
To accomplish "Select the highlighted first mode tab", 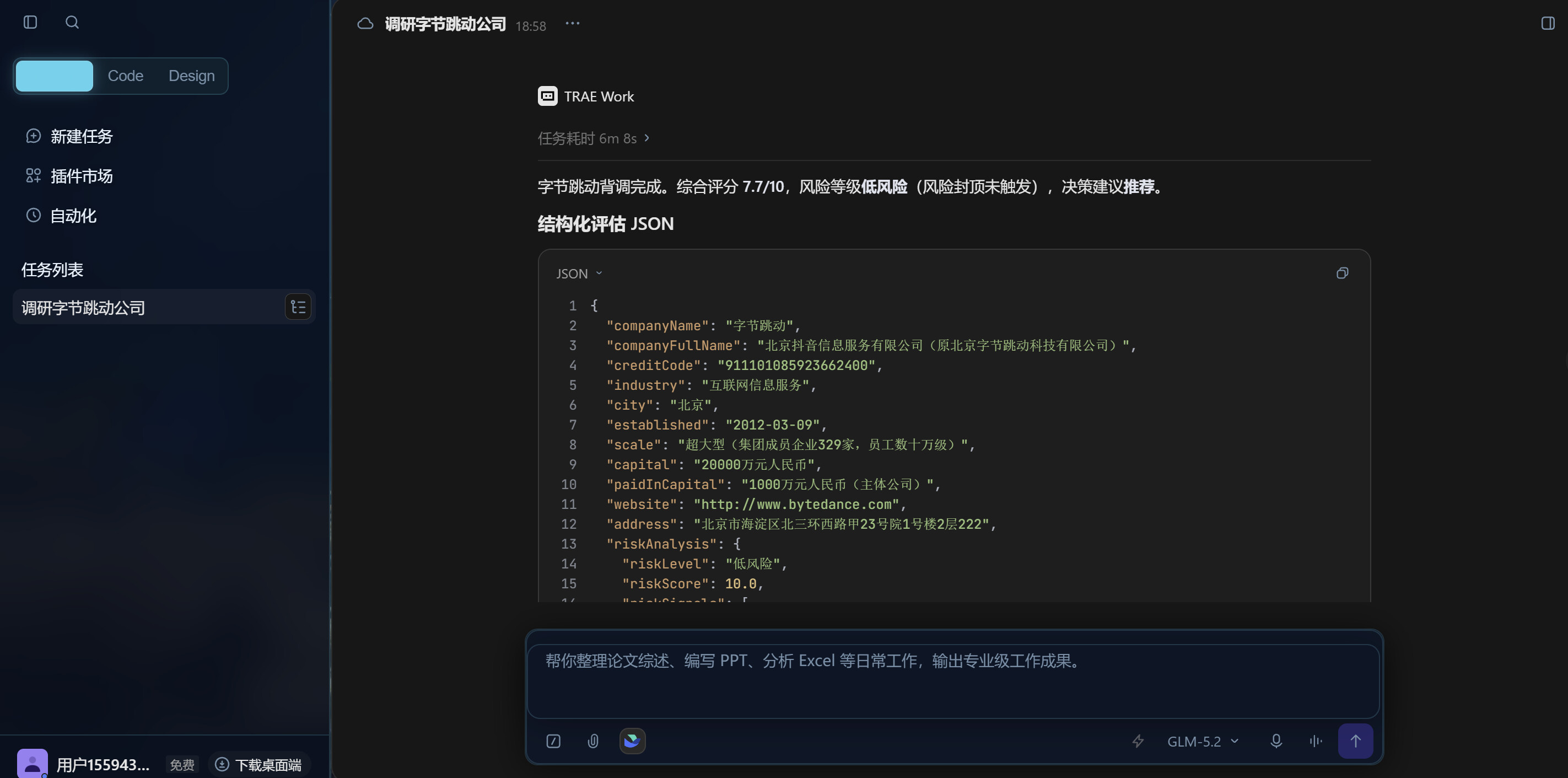I will (54, 76).
